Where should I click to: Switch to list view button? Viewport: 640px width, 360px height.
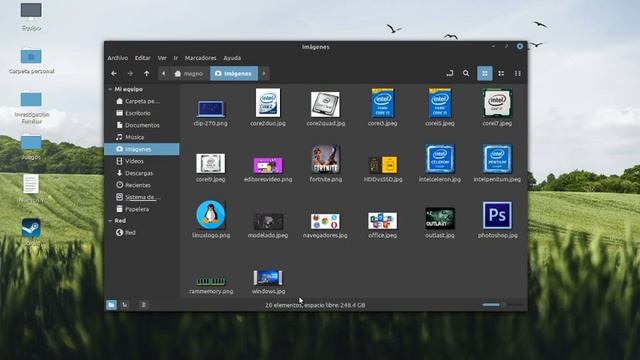501,73
